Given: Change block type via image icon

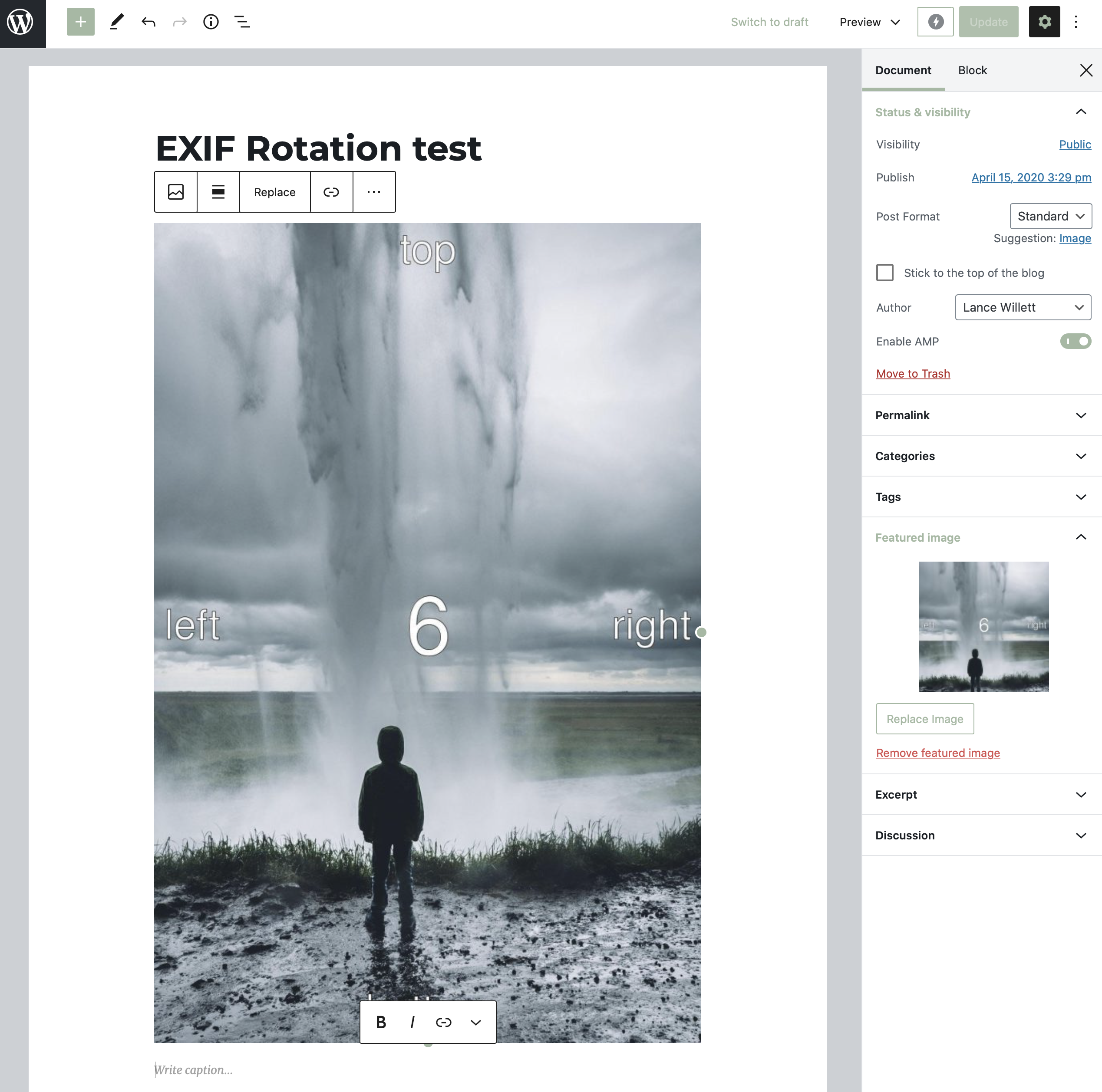Looking at the screenshot, I should click(176, 192).
